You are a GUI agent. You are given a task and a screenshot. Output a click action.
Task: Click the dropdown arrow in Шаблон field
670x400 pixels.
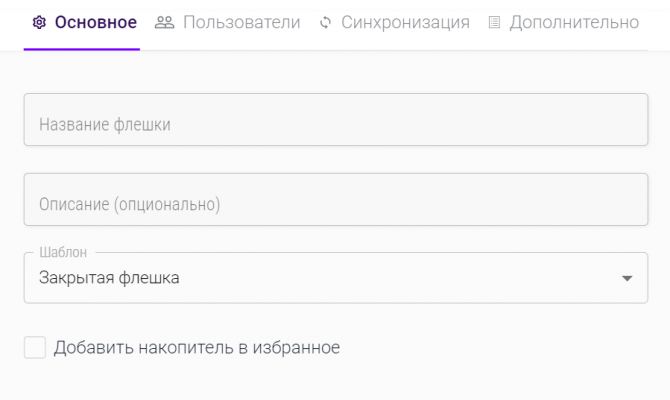pos(627,279)
